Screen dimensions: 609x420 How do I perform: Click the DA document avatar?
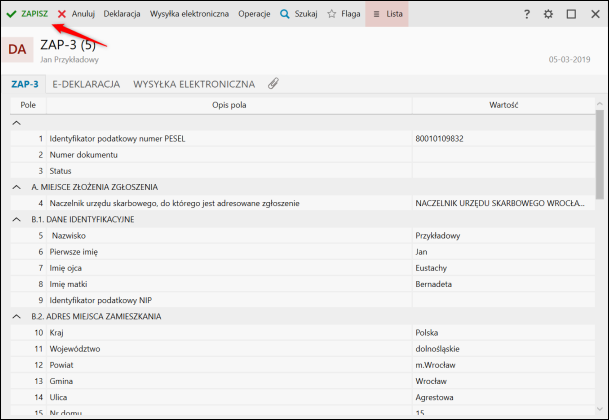click(x=17, y=49)
